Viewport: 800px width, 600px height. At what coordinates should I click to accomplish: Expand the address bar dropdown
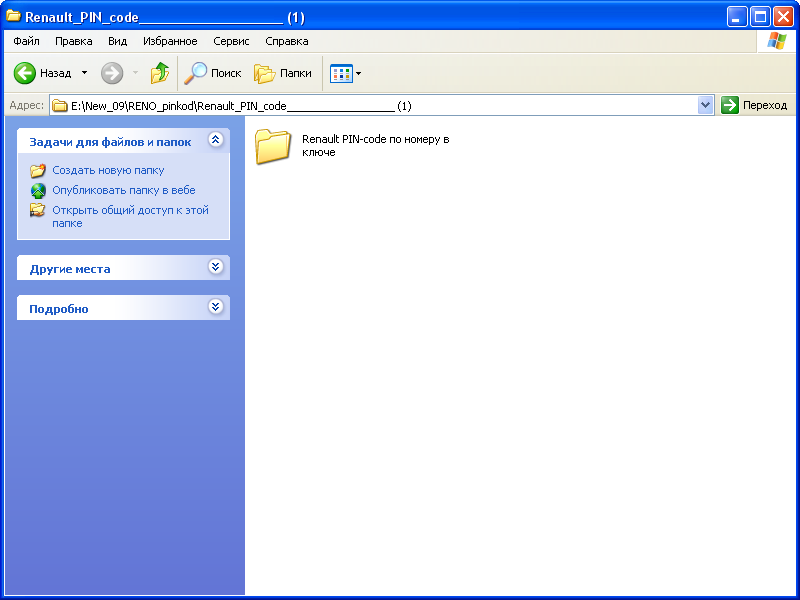point(705,106)
